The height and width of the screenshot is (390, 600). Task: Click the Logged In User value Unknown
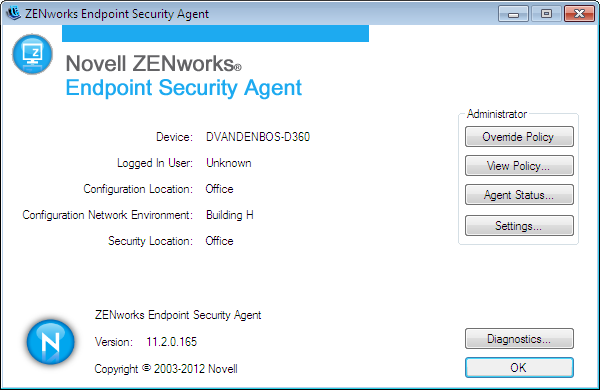228,163
